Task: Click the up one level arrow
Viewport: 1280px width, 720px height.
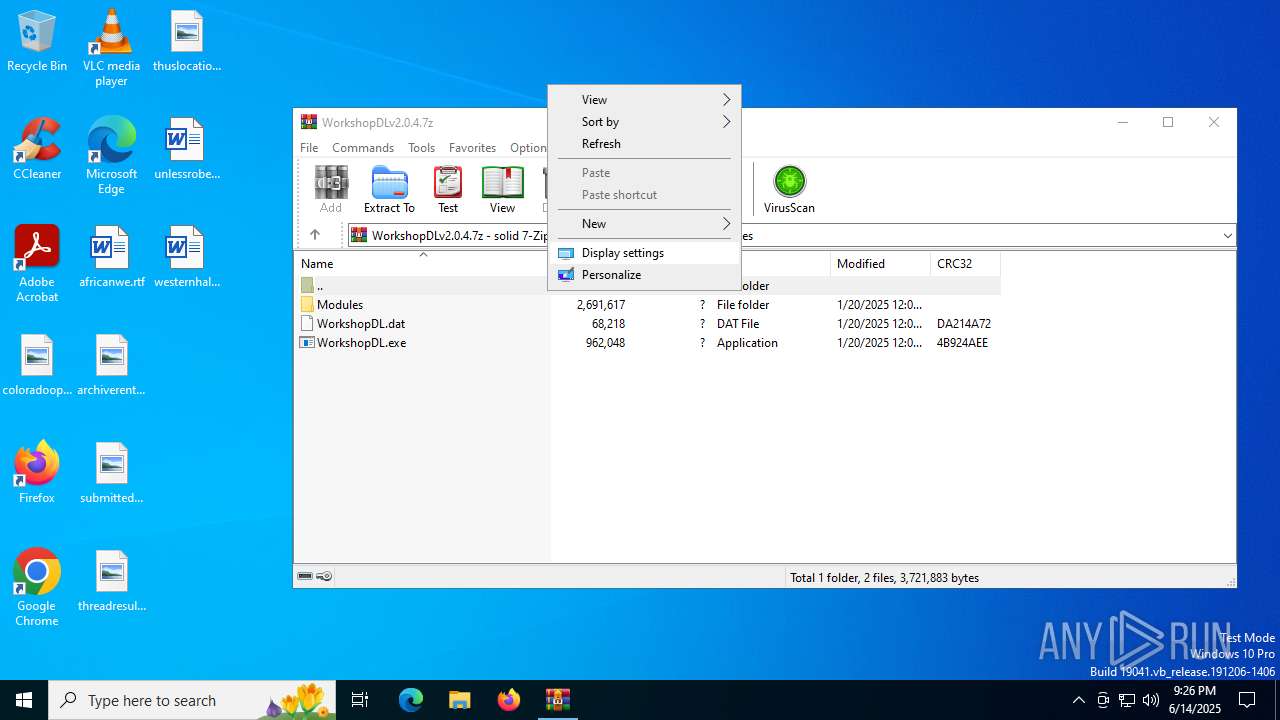Action: tap(315, 235)
